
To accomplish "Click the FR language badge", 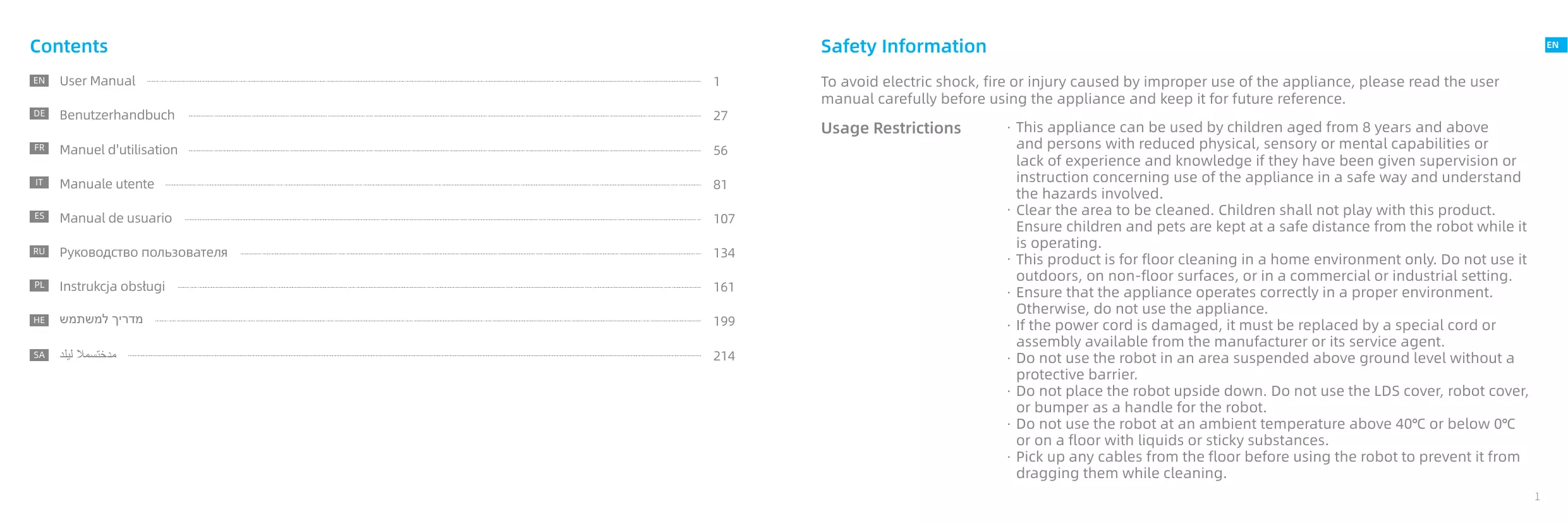I will click(39, 148).
